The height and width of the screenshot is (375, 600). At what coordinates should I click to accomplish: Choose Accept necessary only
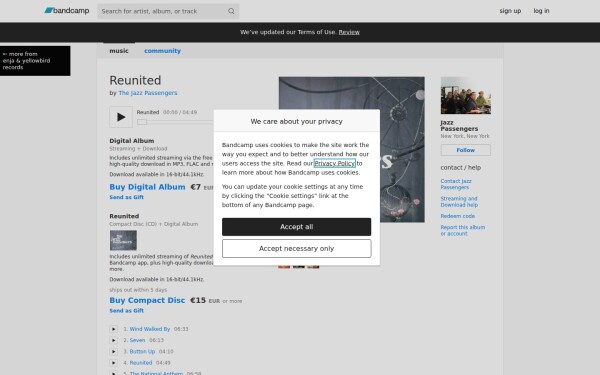[x=297, y=249]
